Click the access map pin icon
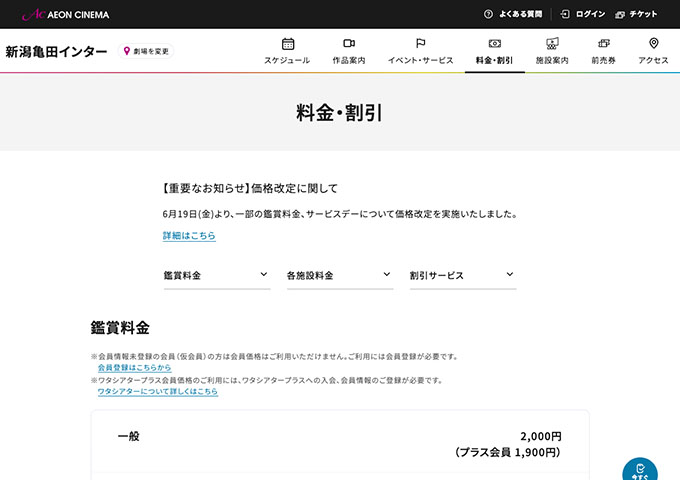Screen dimensions: 680x480 pos(654,43)
